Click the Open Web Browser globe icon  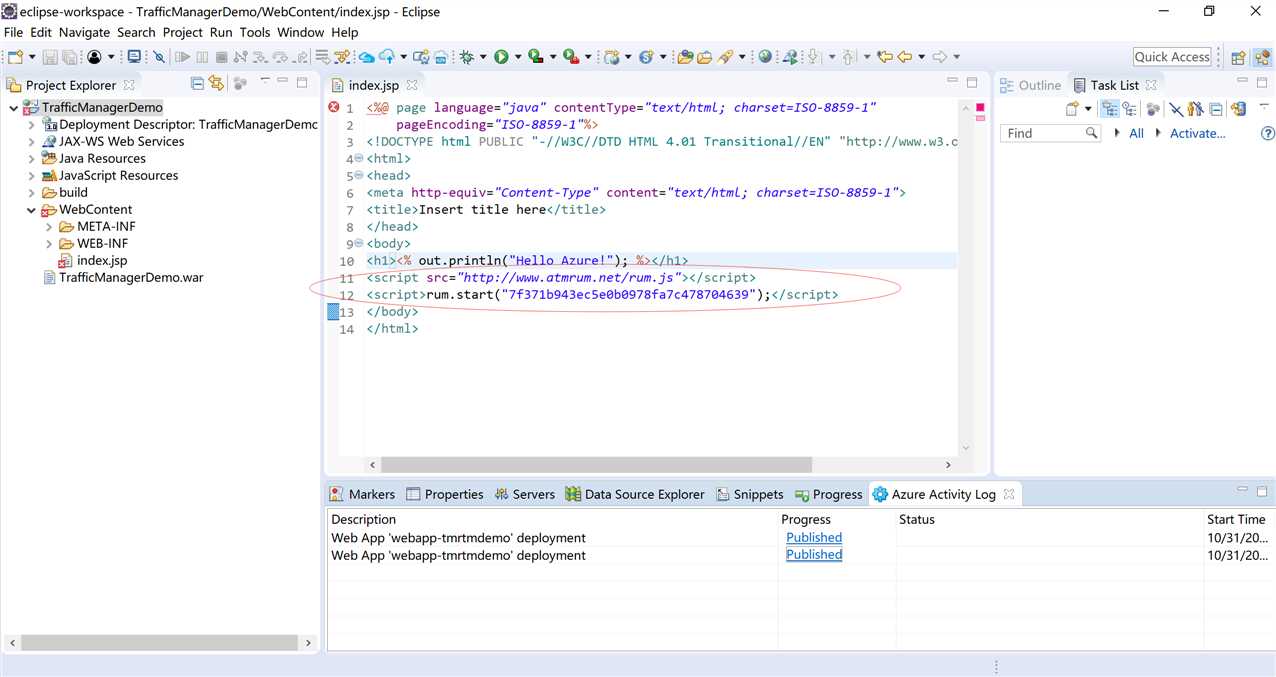point(765,57)
